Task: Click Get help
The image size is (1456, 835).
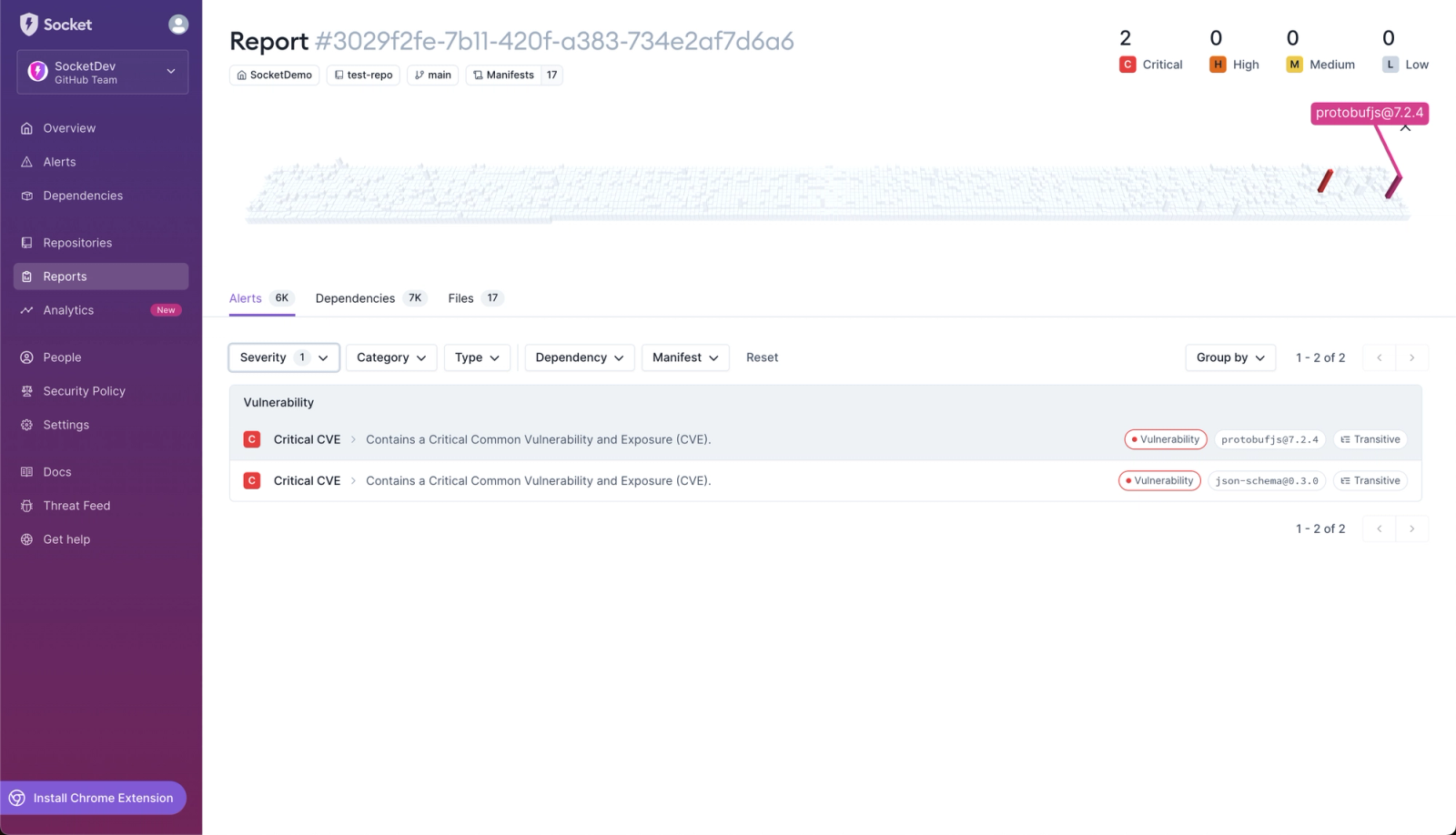Action: 66,539
